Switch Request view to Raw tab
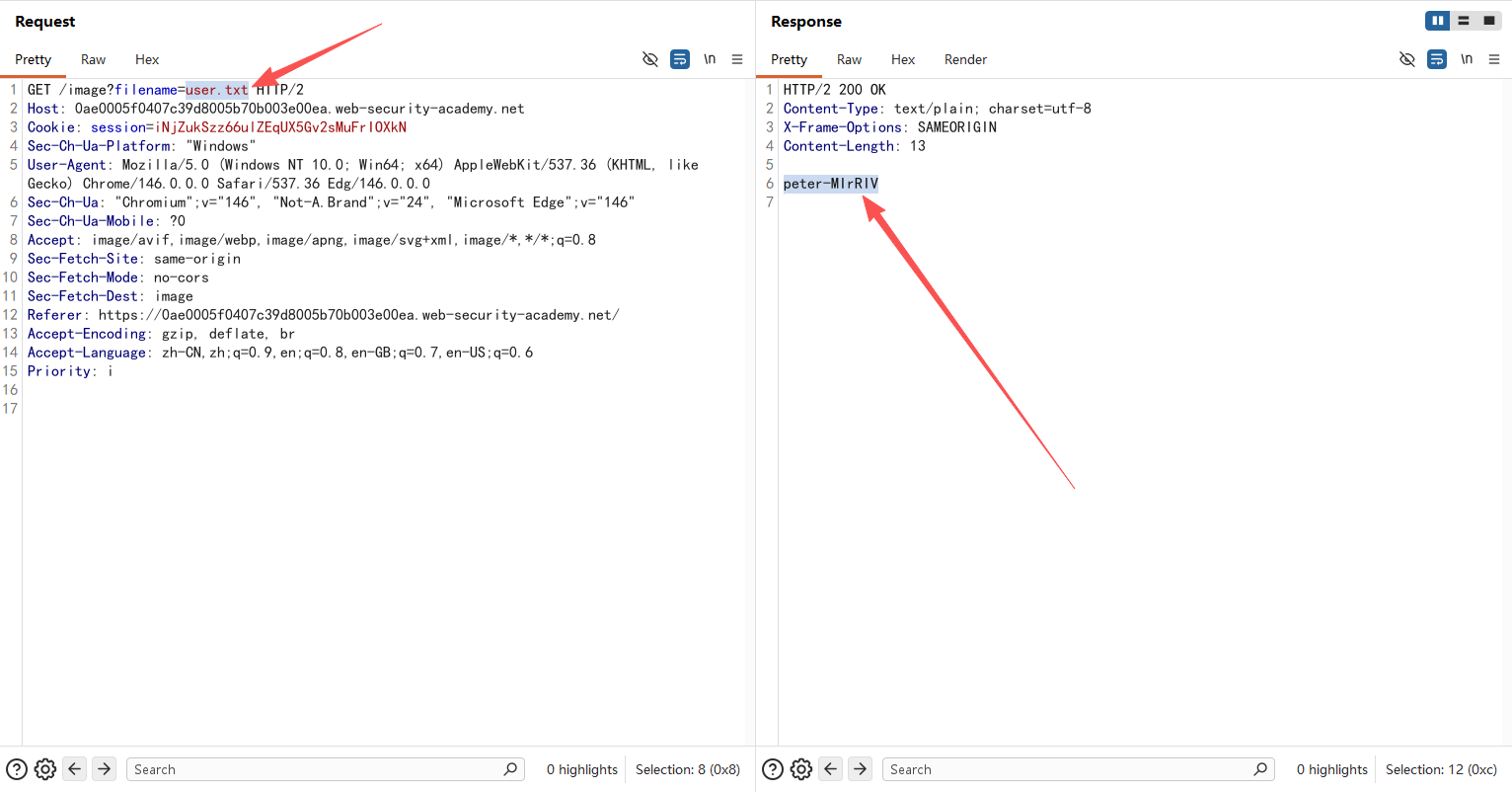1512x792 pixels. click(93, 59)
